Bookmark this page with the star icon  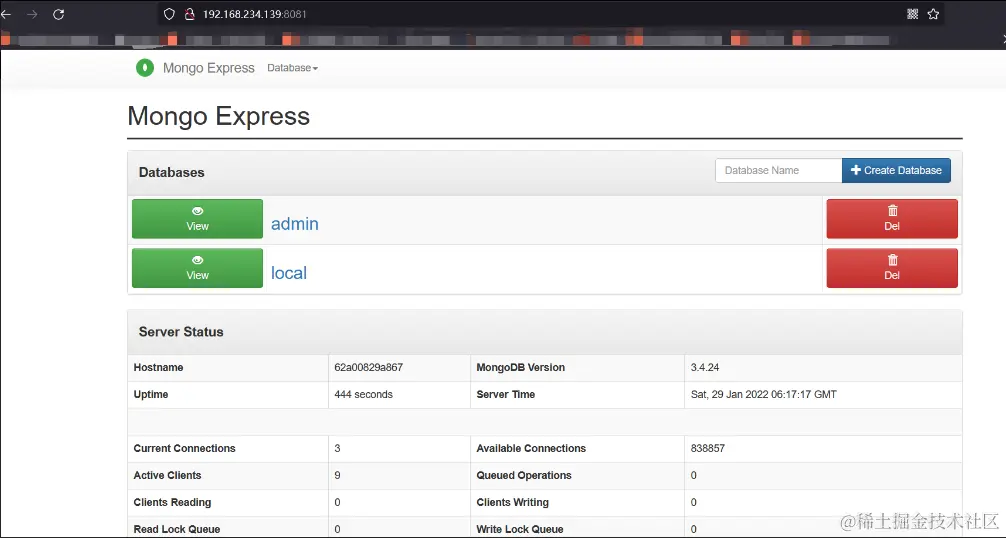click(x=934, y=14)
